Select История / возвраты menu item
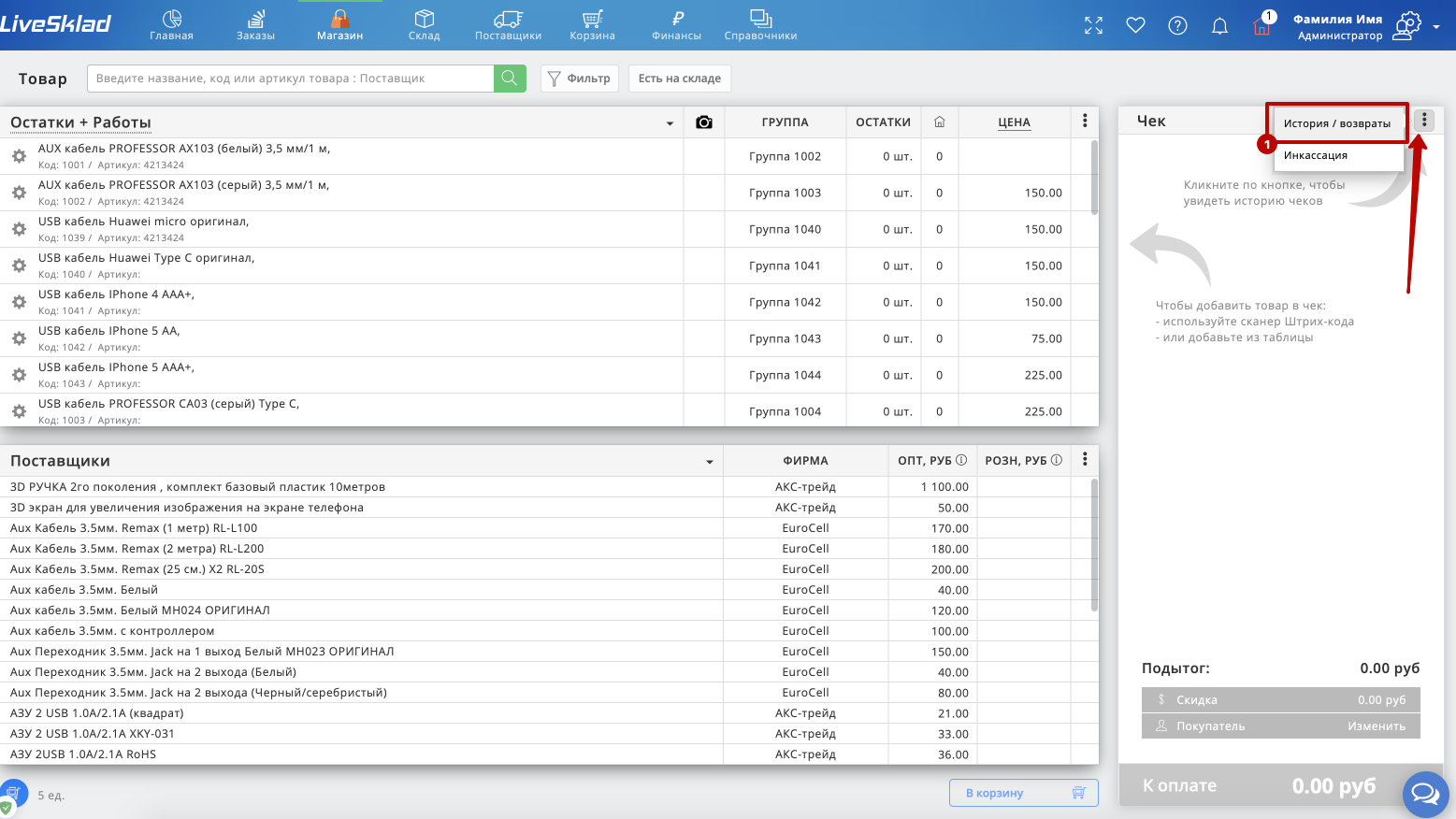The width and height of the screenshot is (1456, 819). tap(1337, 123)
